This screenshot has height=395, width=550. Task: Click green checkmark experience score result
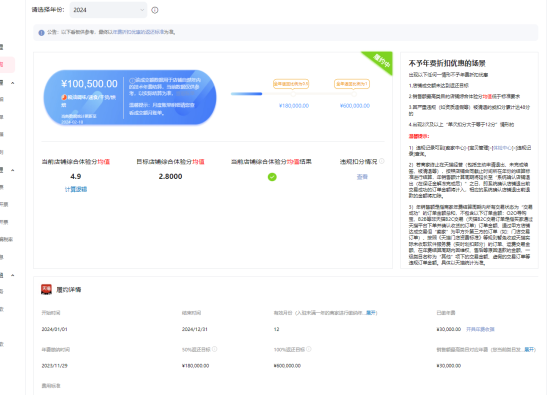tap(272, 177)
